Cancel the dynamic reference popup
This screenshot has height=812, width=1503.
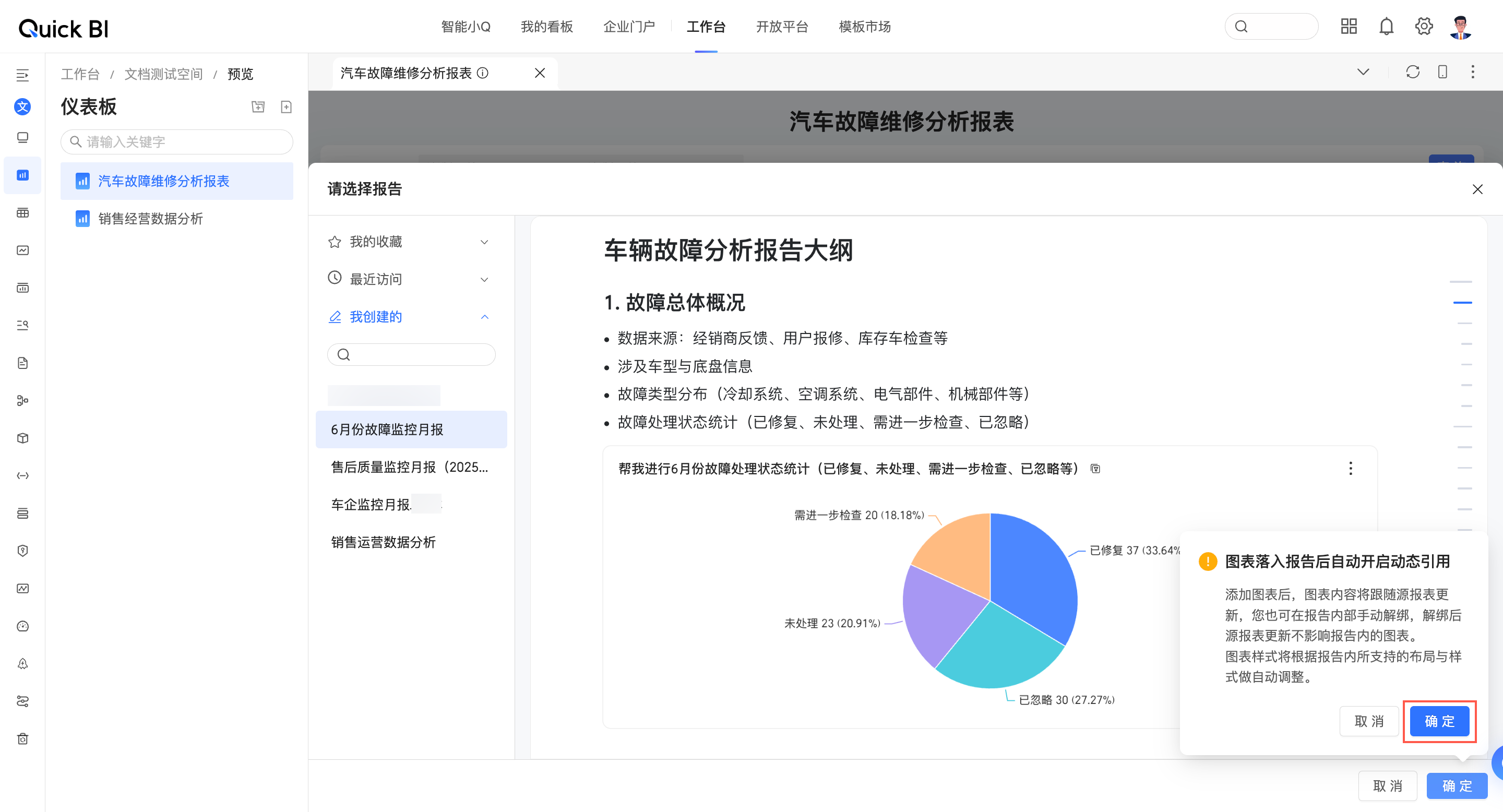[x=1369, y=721]
